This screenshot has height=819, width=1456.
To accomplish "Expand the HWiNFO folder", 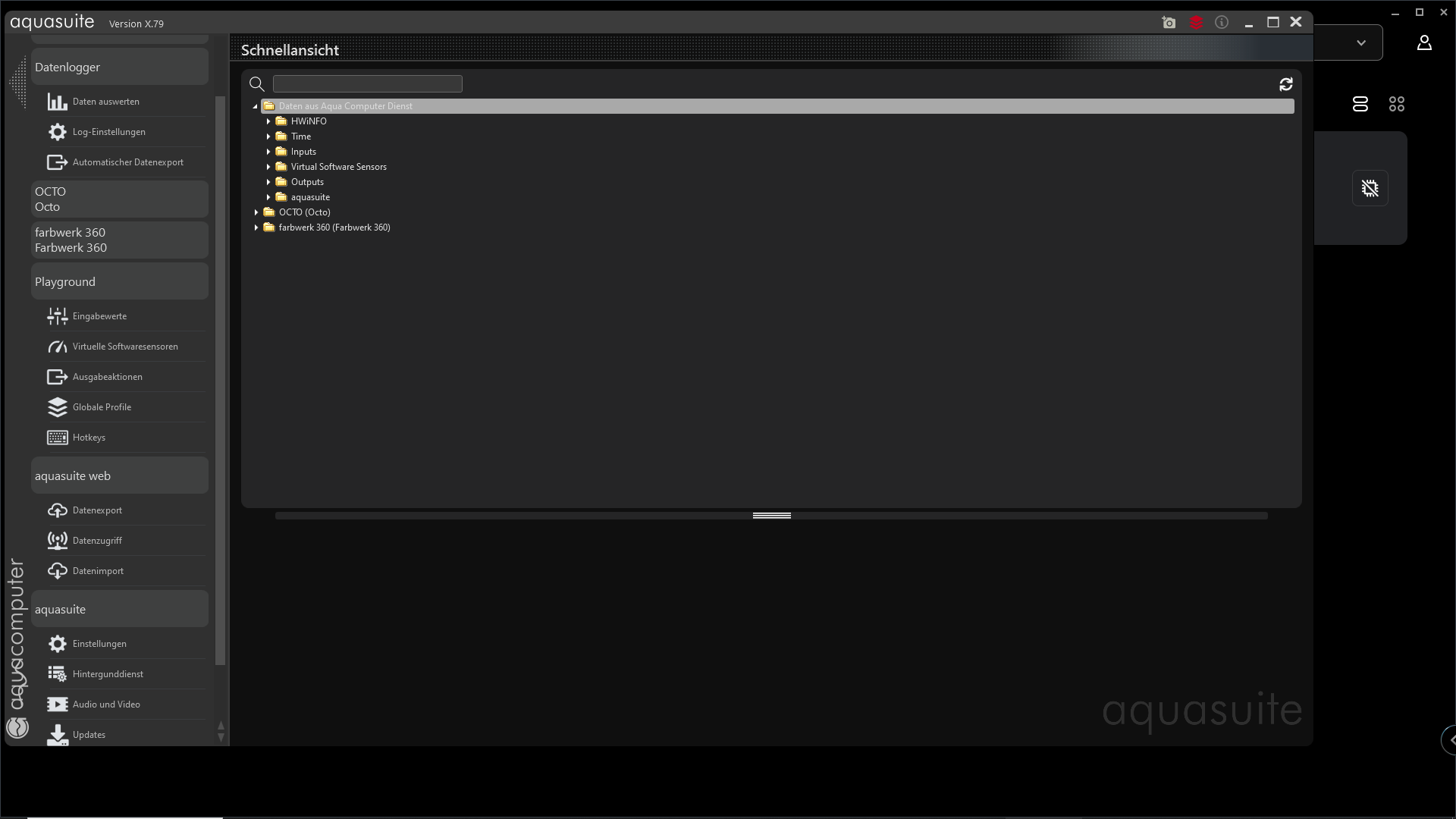I will click(268, 121).
